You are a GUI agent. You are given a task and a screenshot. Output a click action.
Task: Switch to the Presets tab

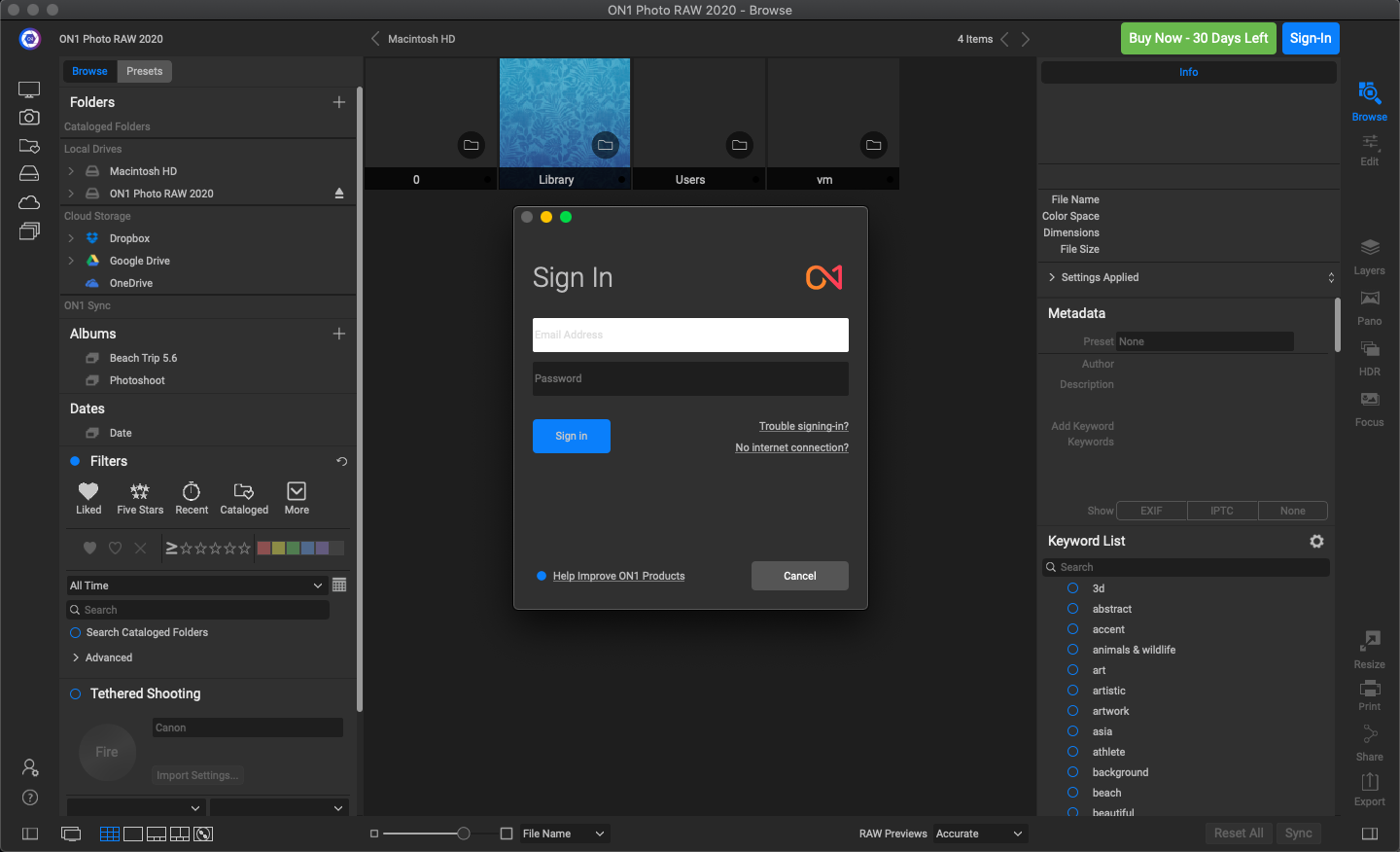point(144,71)
